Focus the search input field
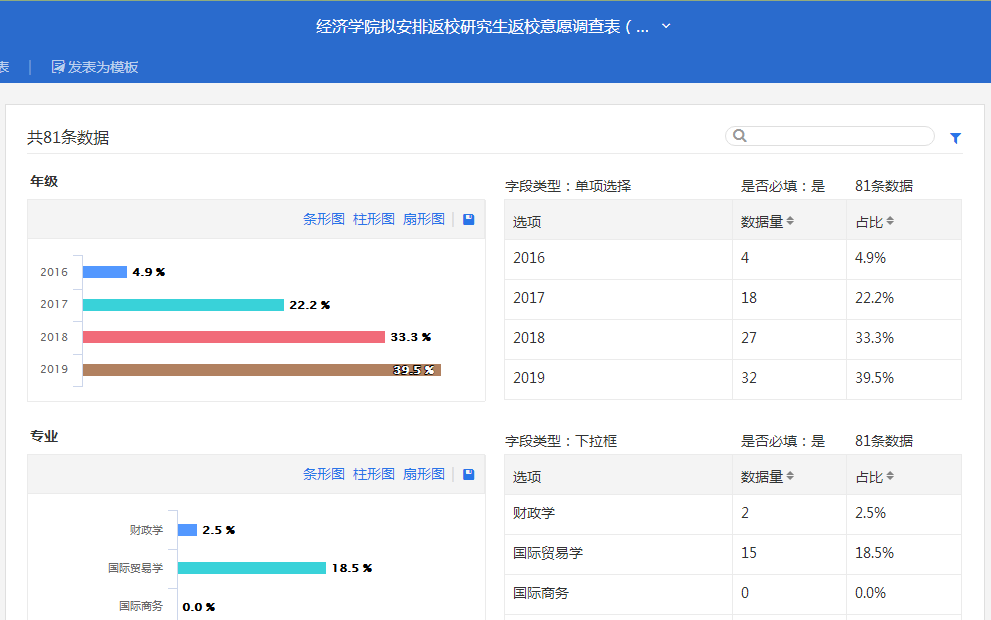Screen dimensions: 991x620 pos(838,136)
